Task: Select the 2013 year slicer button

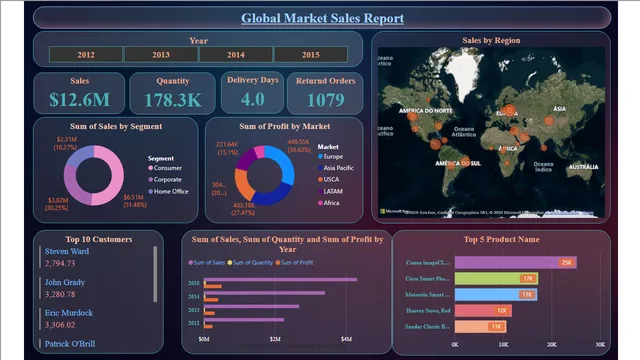Action: click(161, 55)
